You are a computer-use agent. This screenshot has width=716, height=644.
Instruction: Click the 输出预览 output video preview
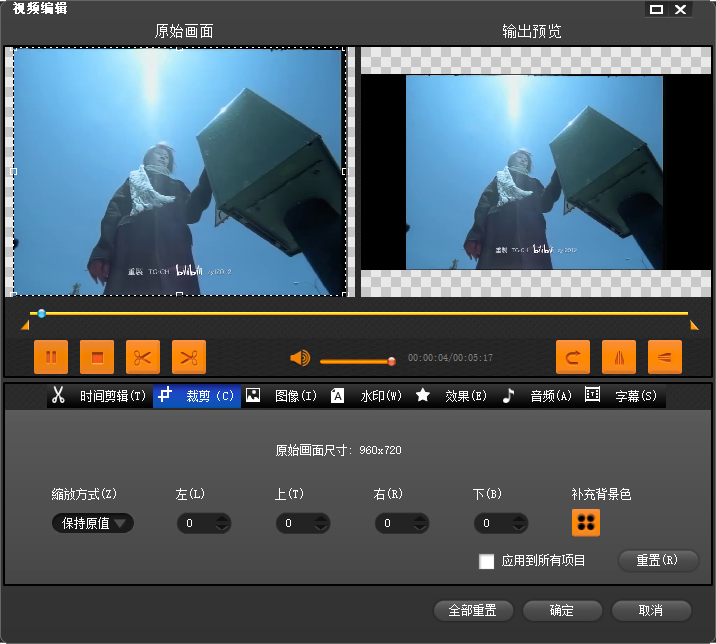[x=536, y=172]
